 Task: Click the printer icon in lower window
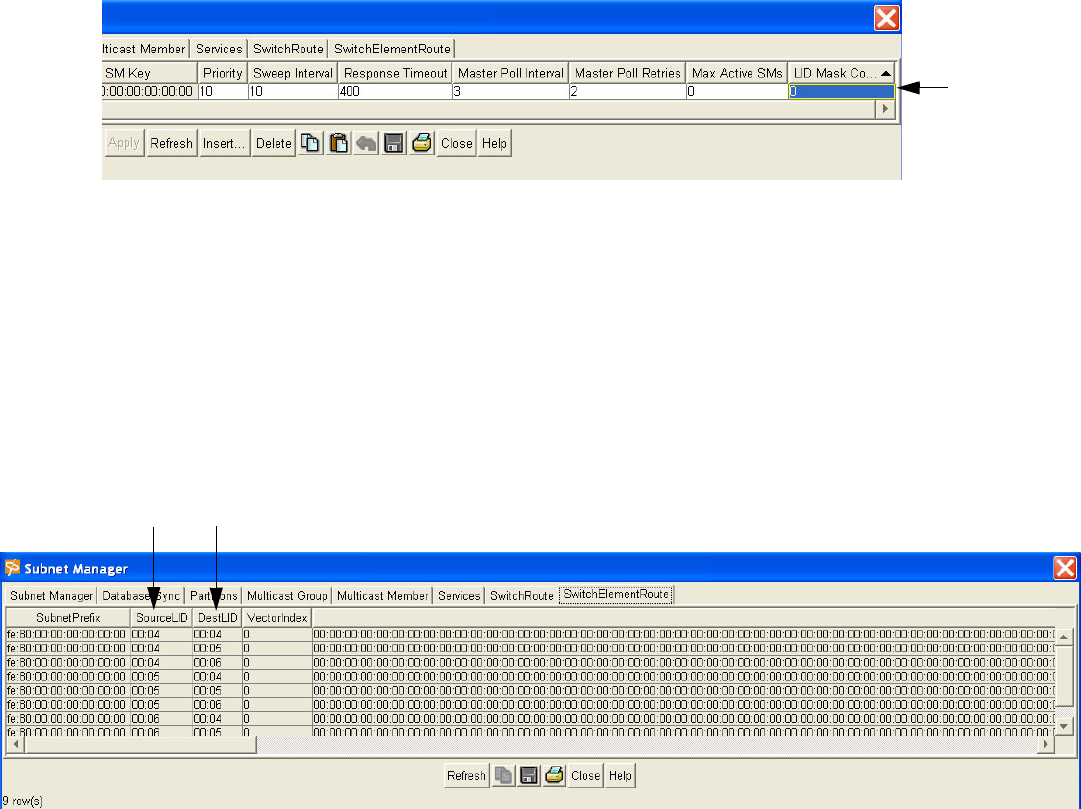(x=554, y=775)
